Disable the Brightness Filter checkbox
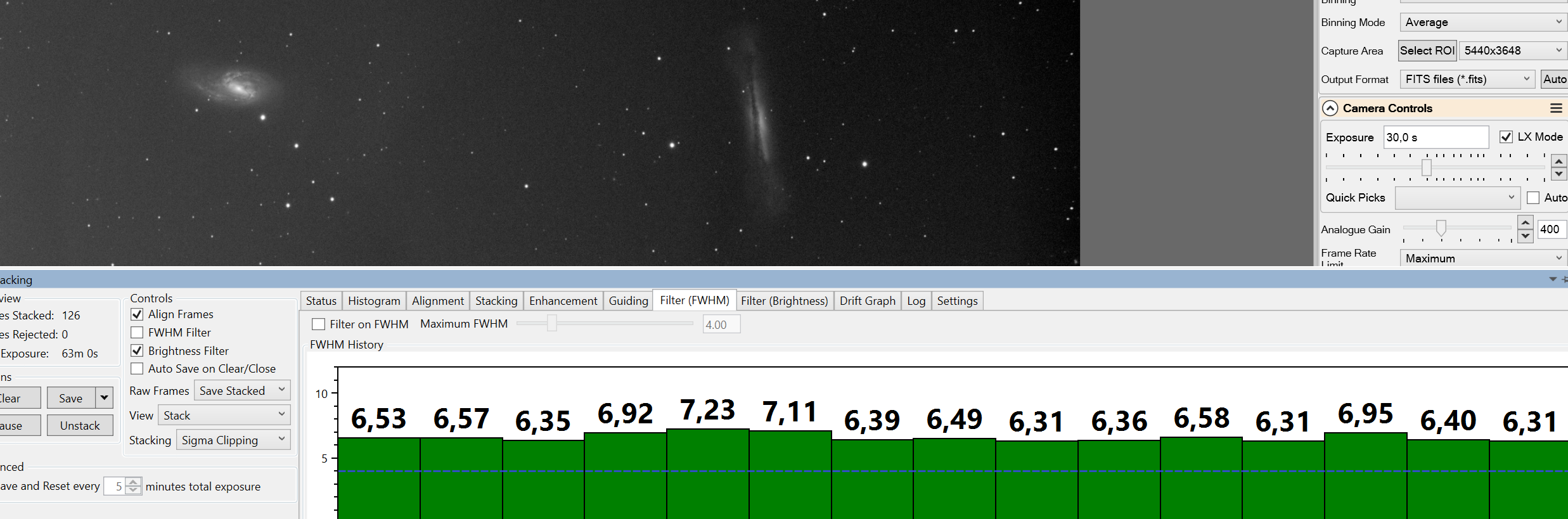 (137, 350)
